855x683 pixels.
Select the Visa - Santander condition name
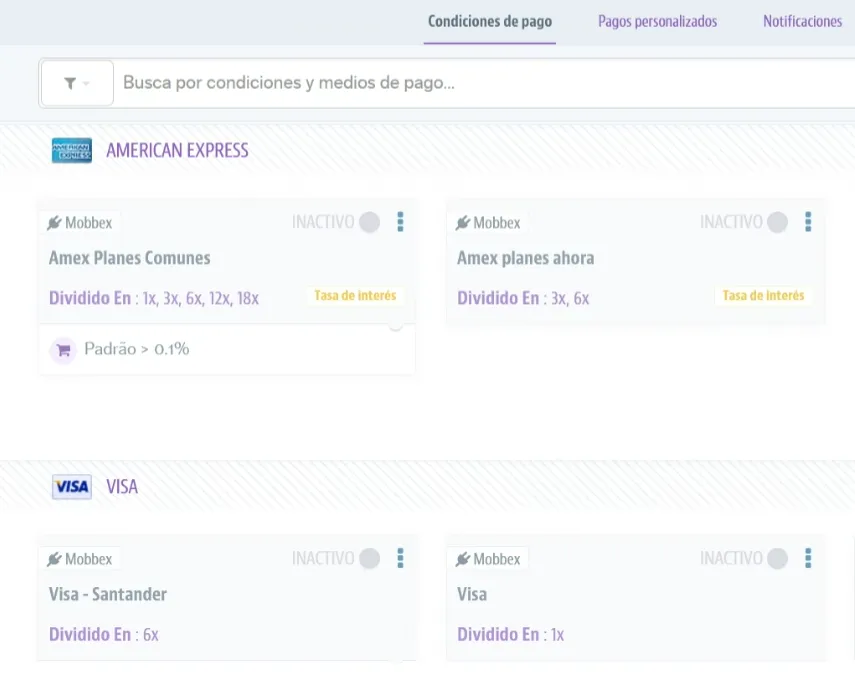pyautogui.click(x=108, y=594)
